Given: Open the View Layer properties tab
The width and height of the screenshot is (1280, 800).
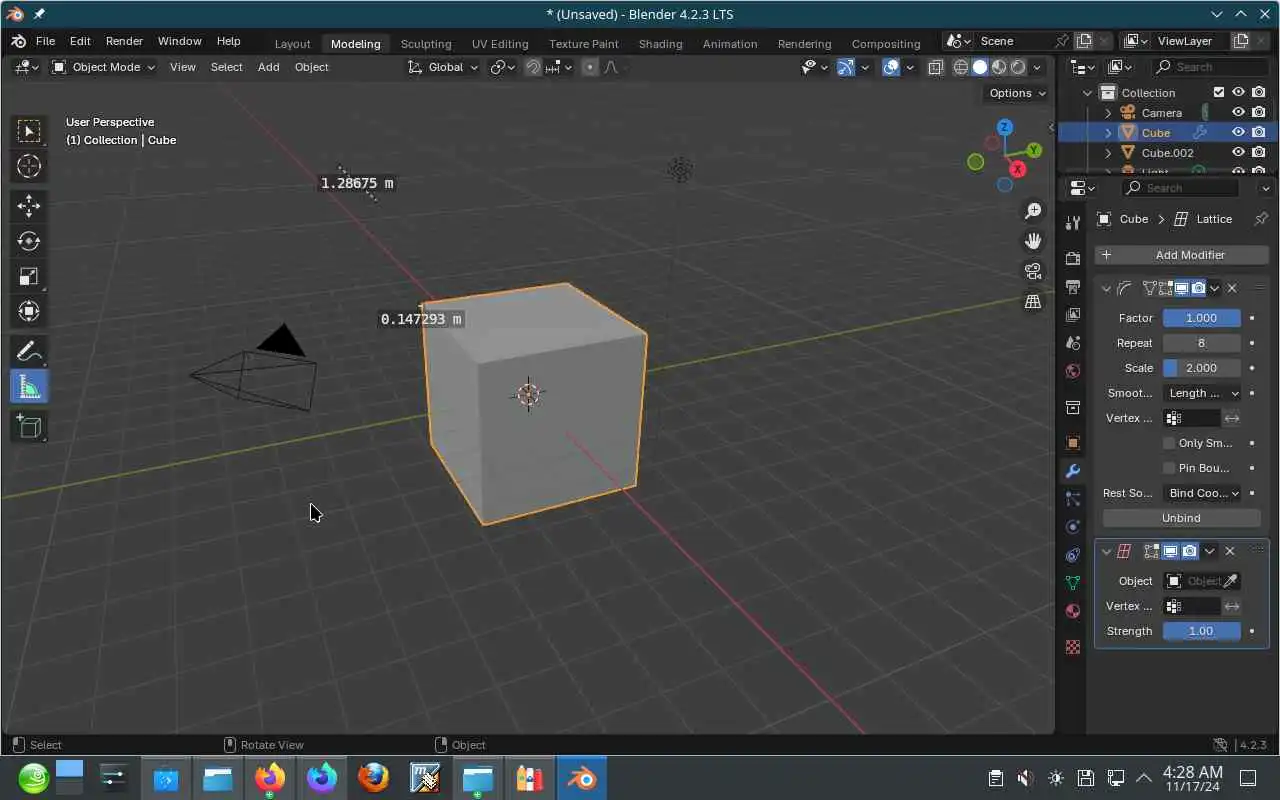Looking at the screenshot, I should (1073, 314).
